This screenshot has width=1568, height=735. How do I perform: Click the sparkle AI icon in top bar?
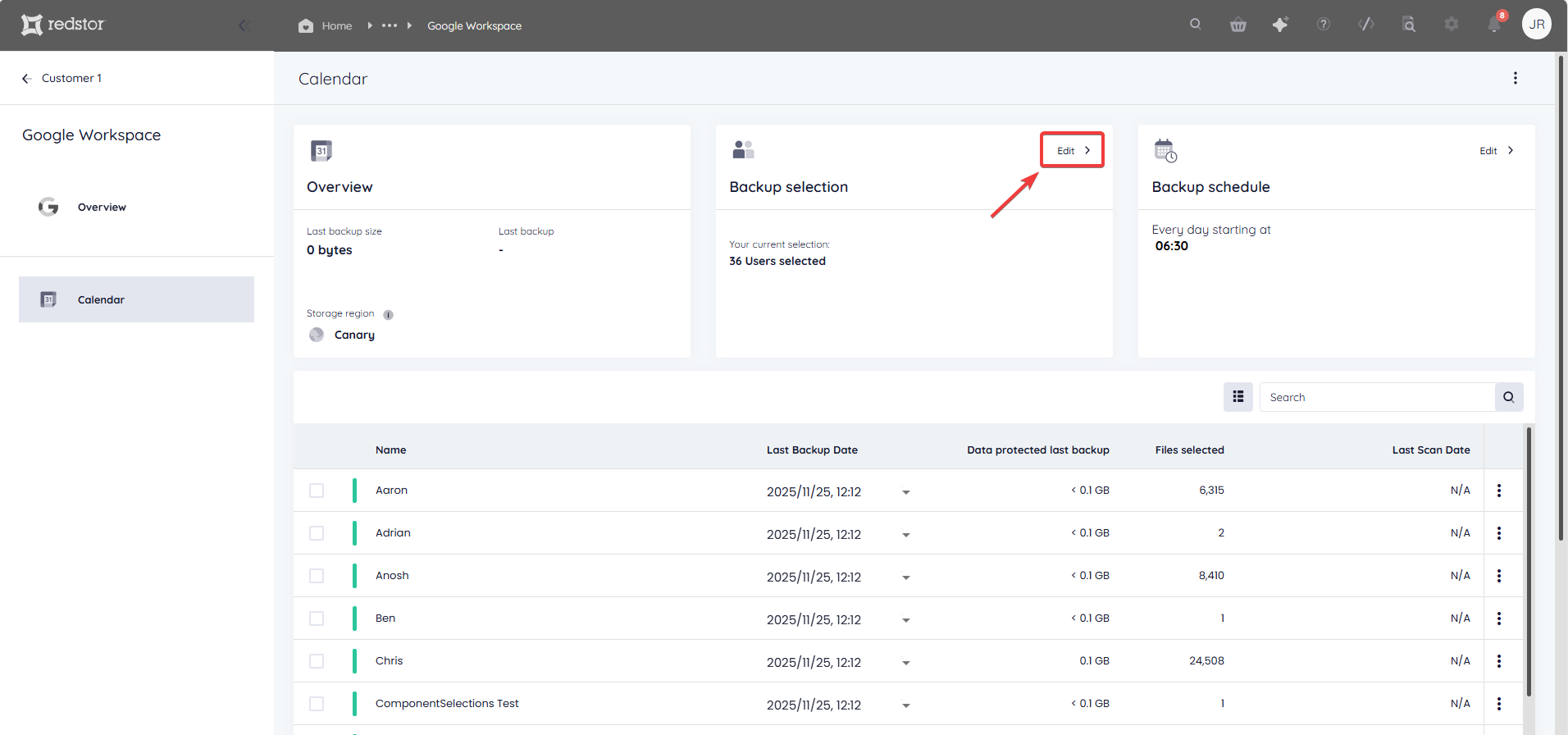click(x=1280, y=25)
